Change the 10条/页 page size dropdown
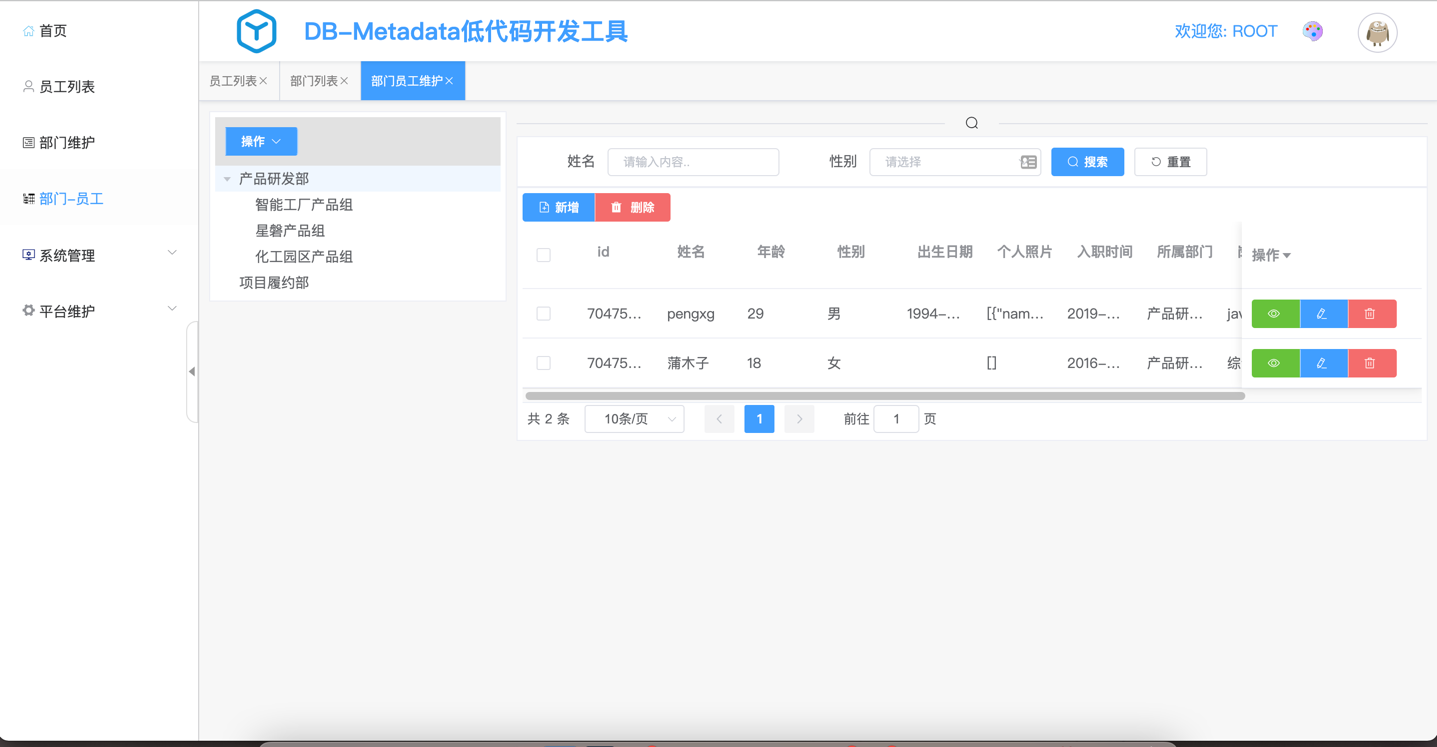The width and height of the screenshot is (1437, 747). pos(634,419)
